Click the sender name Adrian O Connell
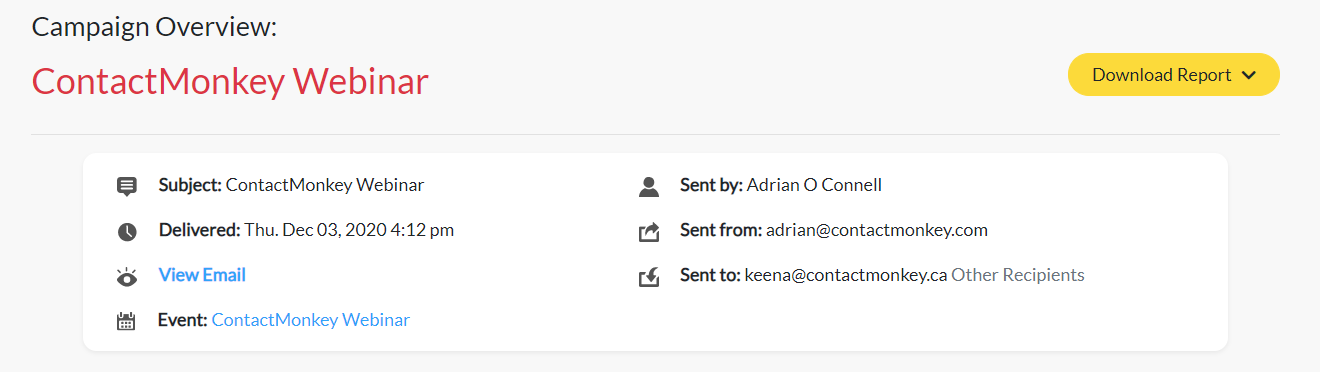 click(814, 185)
